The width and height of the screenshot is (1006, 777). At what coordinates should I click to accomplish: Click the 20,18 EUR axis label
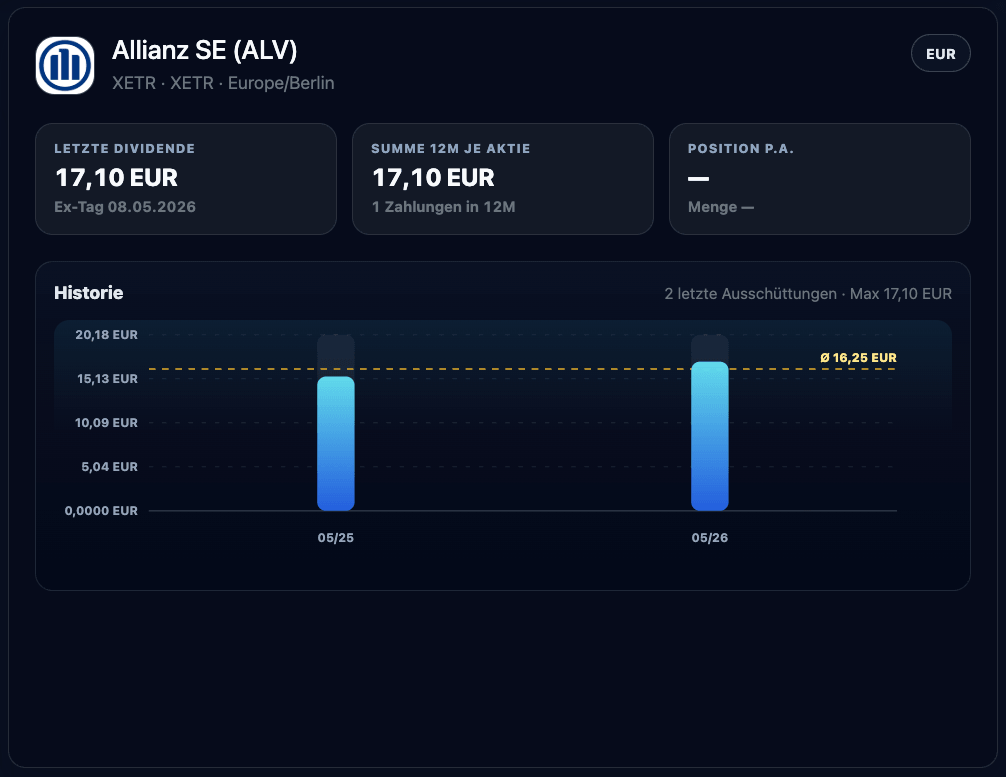coord(107,335)
